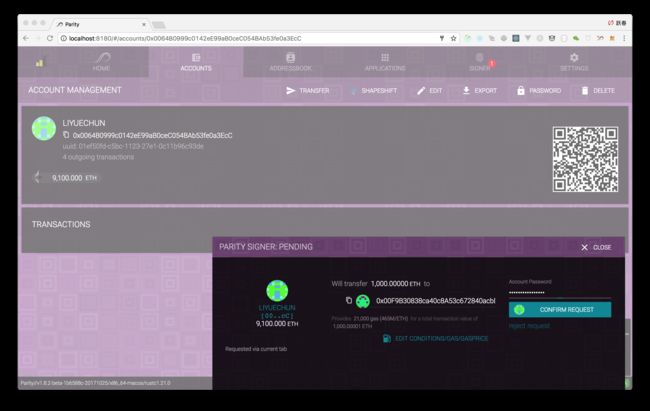
Task: Open the Addressbook tab
Action: tap(291, 62)
